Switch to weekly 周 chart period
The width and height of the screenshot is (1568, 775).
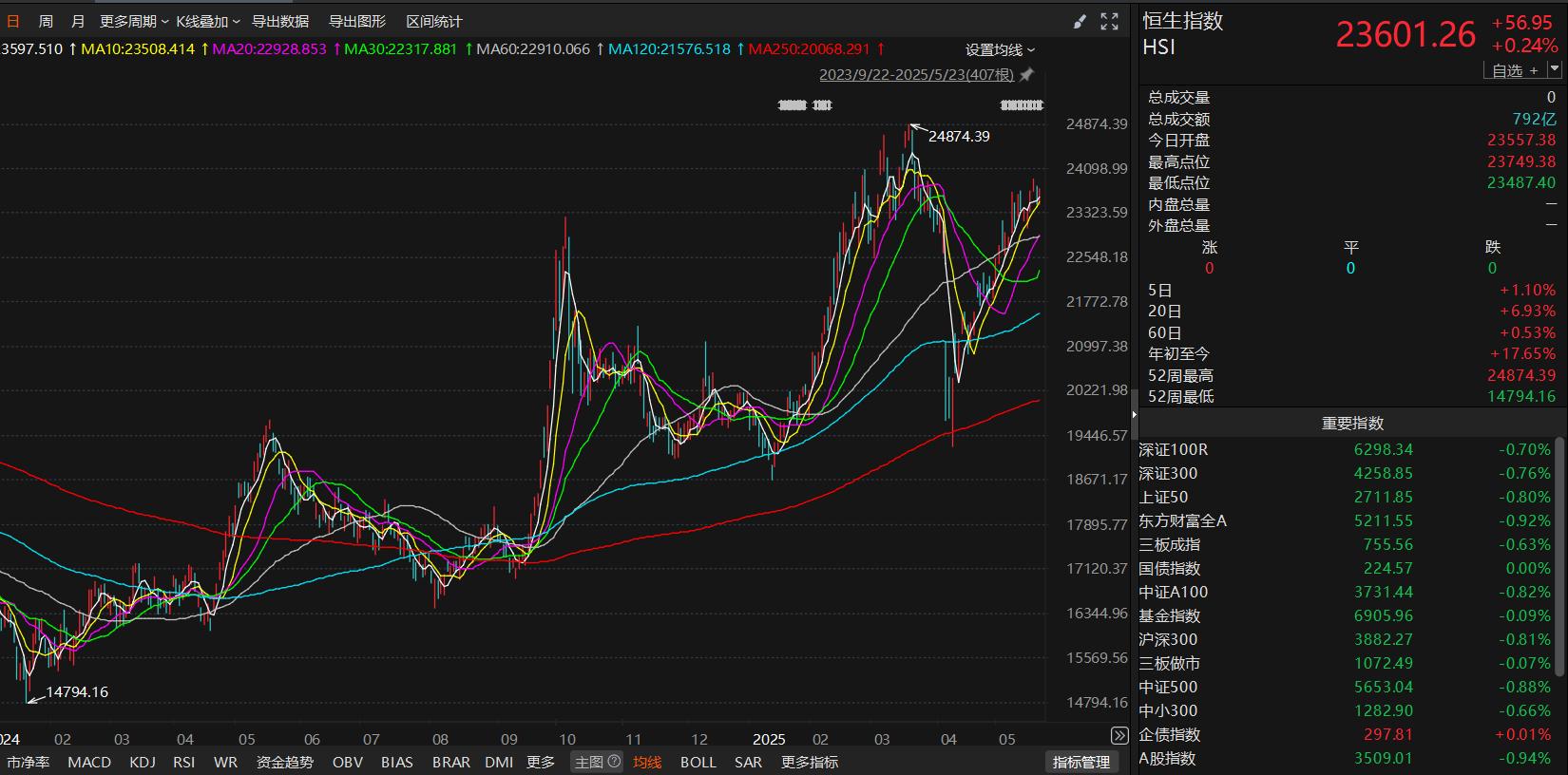(46, 21)
